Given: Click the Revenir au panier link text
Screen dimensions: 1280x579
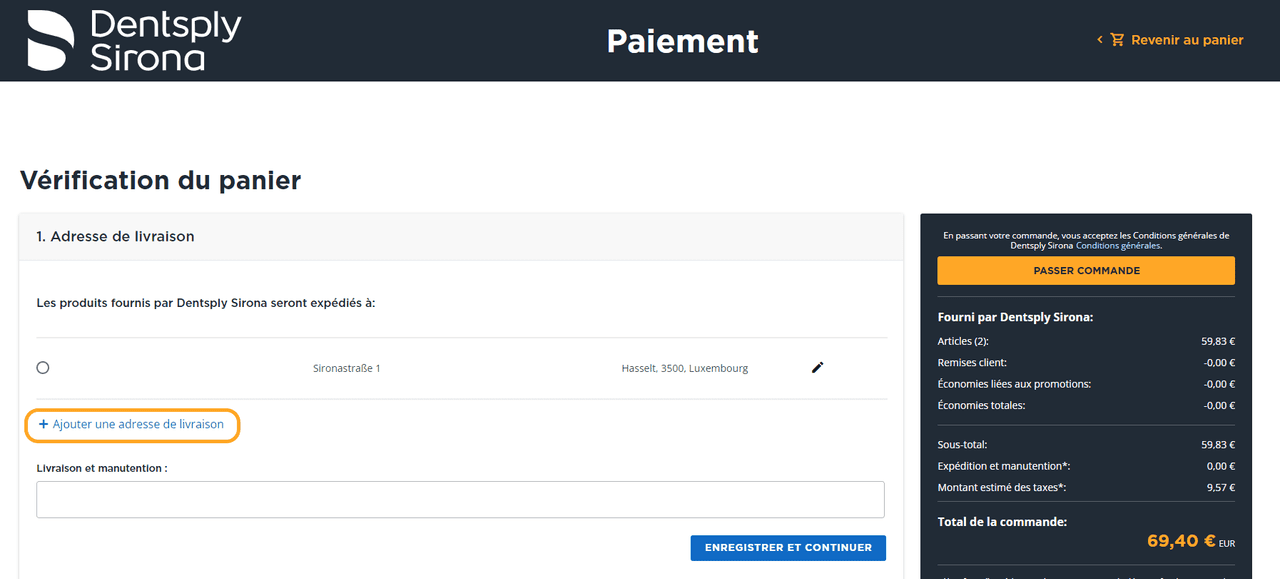Looking at the screenshot, I should (x=1187, y=40).
